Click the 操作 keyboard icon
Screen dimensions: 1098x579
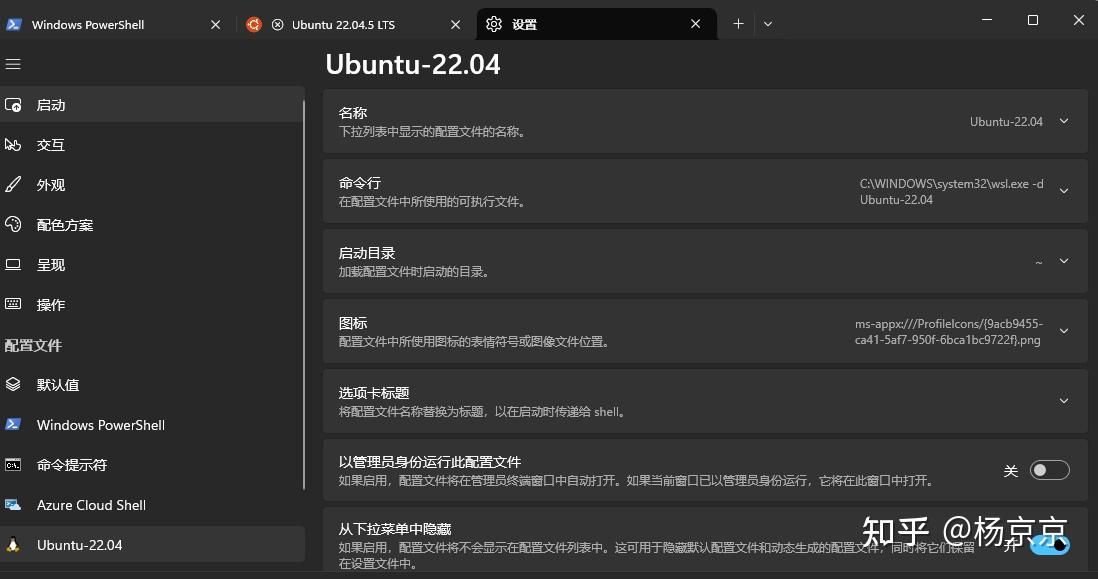pos(13,304)
